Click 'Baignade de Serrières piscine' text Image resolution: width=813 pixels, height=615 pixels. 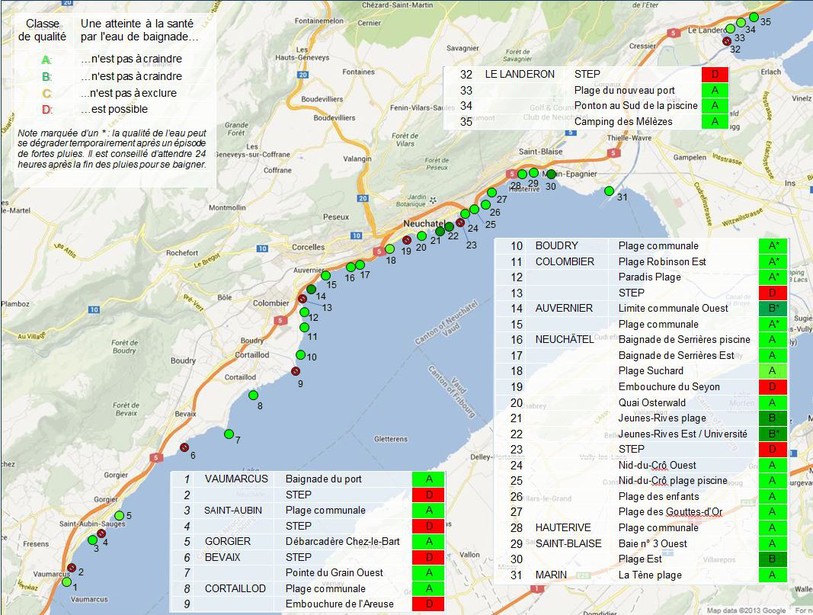pyautogui.click(x=684, y=340)
